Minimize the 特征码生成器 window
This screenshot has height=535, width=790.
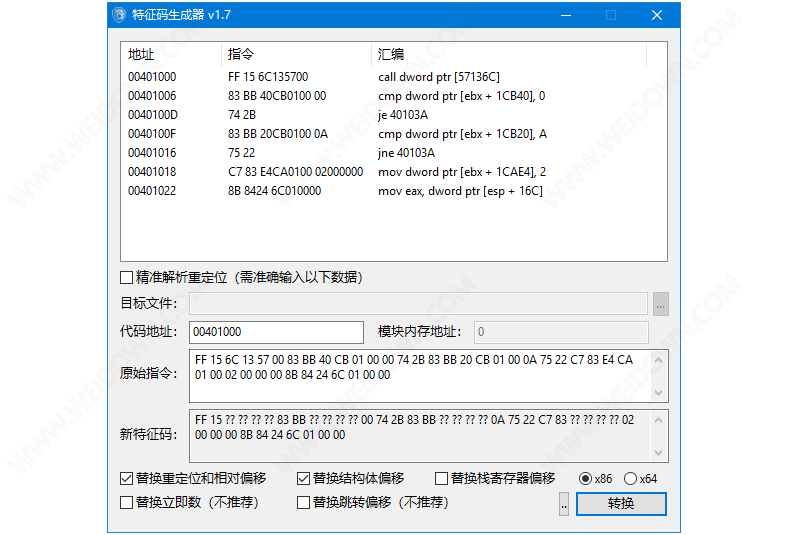(x=566, y=15)
